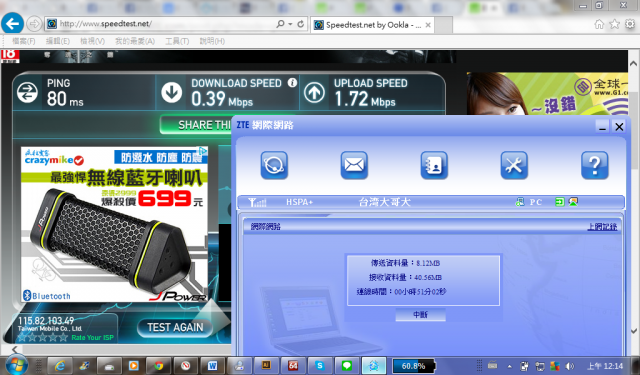Click the Ping arrows icon

click(x=27, y=92)
